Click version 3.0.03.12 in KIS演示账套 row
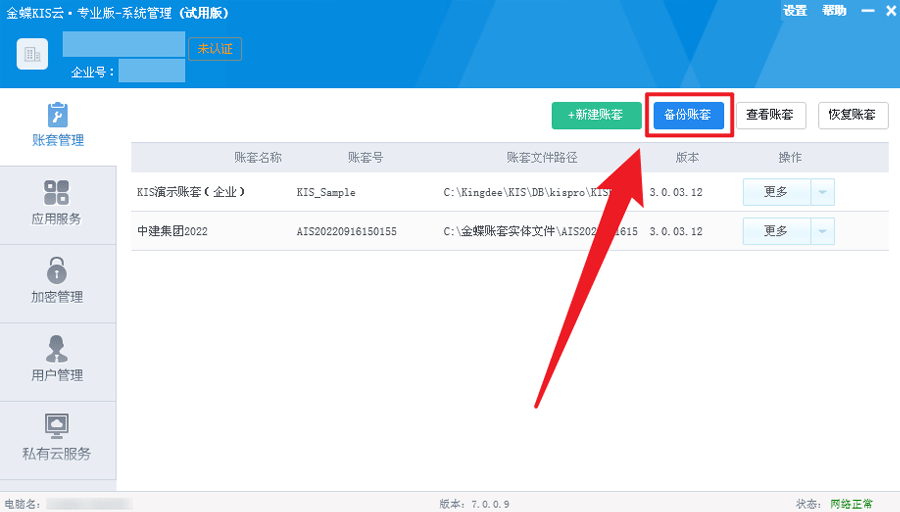The image size is (900, 512). pos(676,192)
